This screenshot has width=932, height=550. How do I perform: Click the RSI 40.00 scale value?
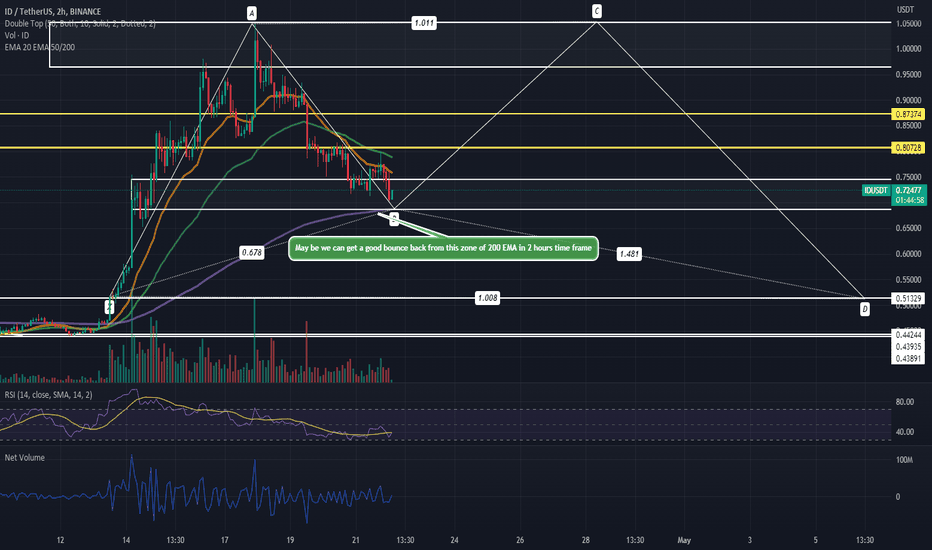tap(905, 432)
